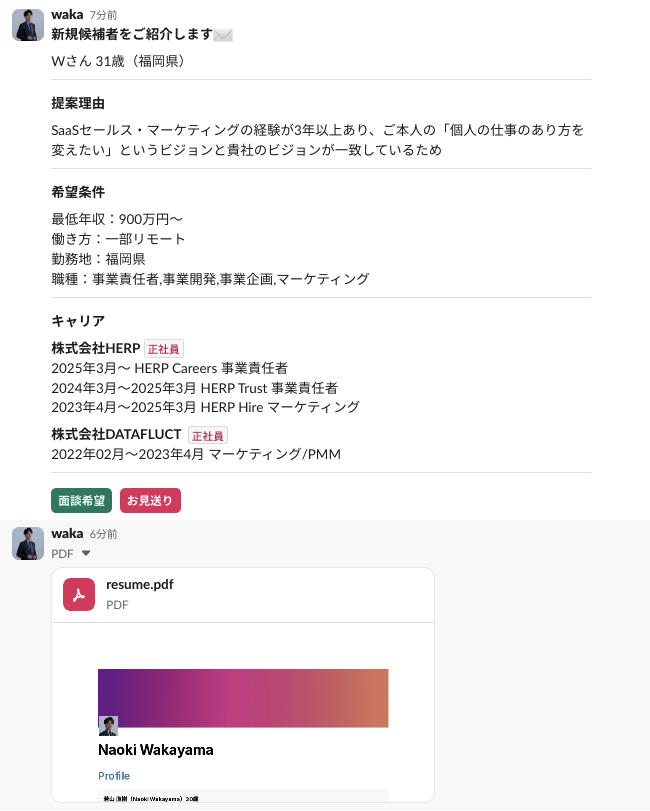The width and height of the screenshot is (650, 811).
Task: Open the resume.pdf file name
Action: (140, 584)
